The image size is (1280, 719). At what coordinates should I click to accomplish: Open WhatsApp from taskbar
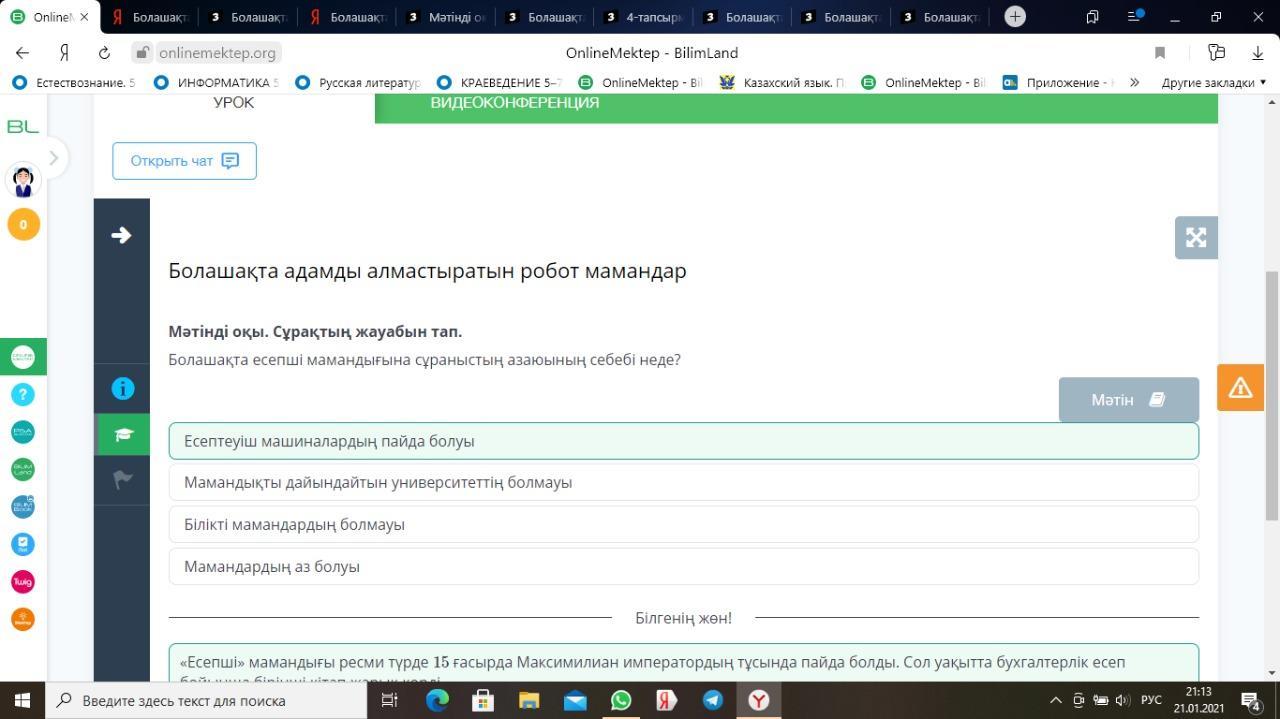[621, 700]
